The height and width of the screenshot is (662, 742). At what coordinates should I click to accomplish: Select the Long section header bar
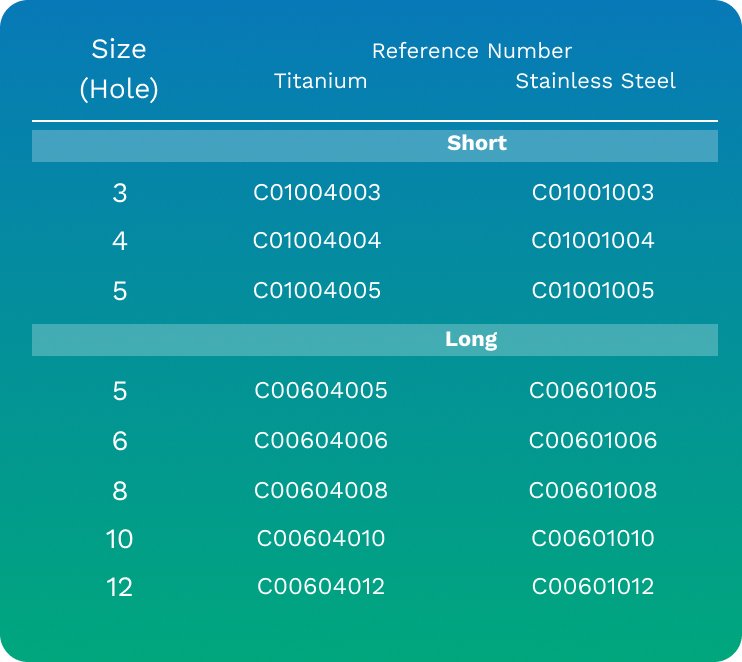375,340
